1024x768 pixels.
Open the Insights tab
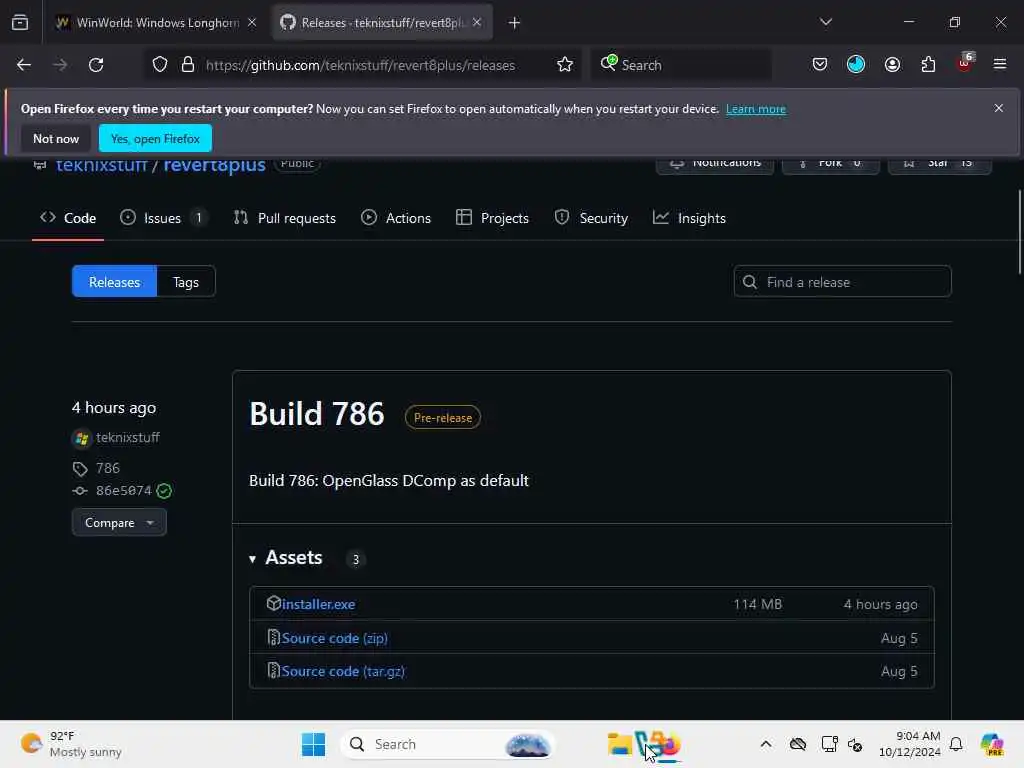[689, 218]
